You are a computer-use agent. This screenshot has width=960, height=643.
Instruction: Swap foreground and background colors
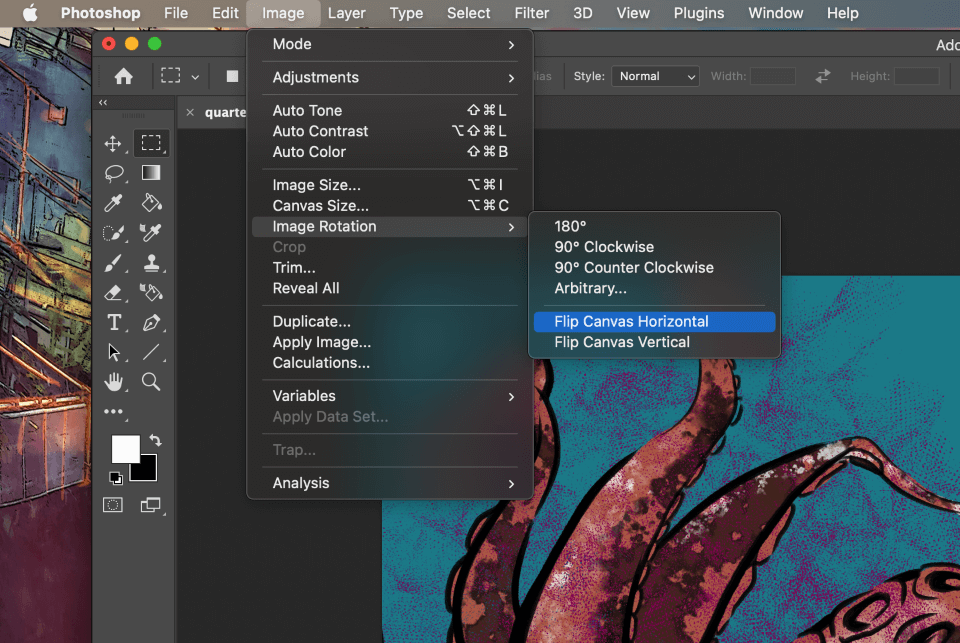[x=156, y=440]
